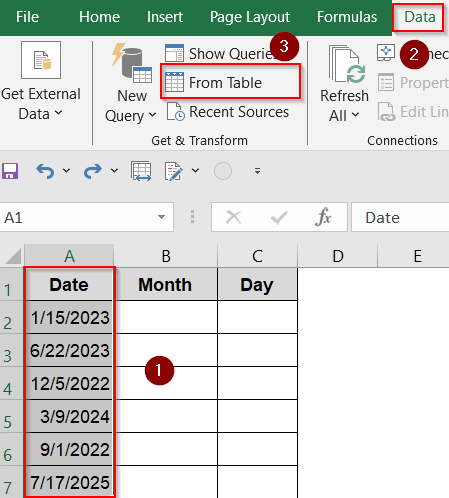Click the Refresh All icon
449x498 pixels.
click(x=347, y=64)
